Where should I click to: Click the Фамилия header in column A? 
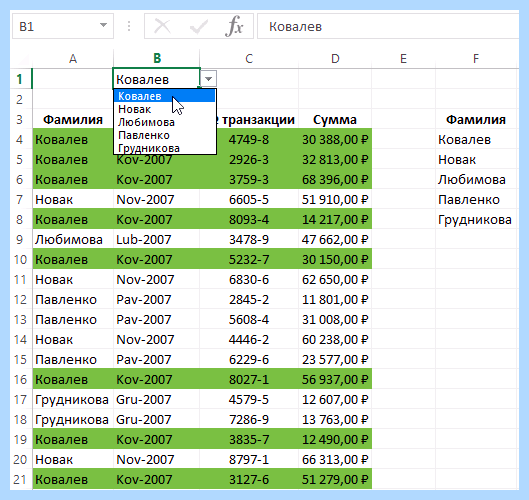(73, 119)
